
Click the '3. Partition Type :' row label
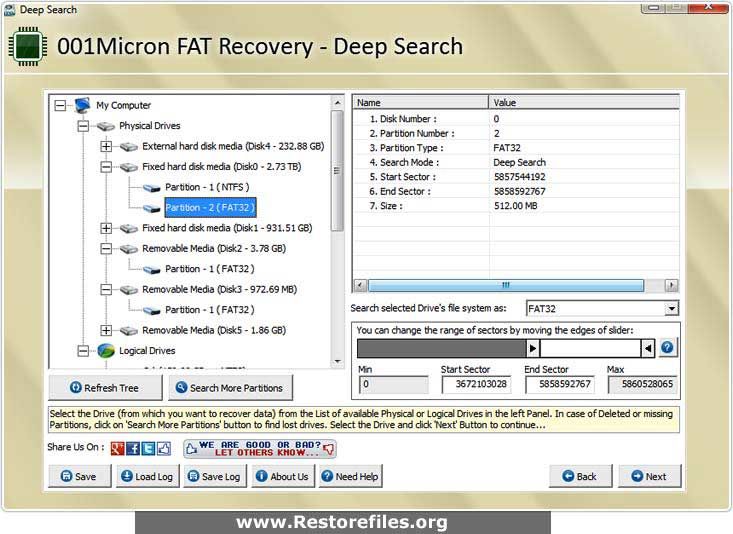406,148
